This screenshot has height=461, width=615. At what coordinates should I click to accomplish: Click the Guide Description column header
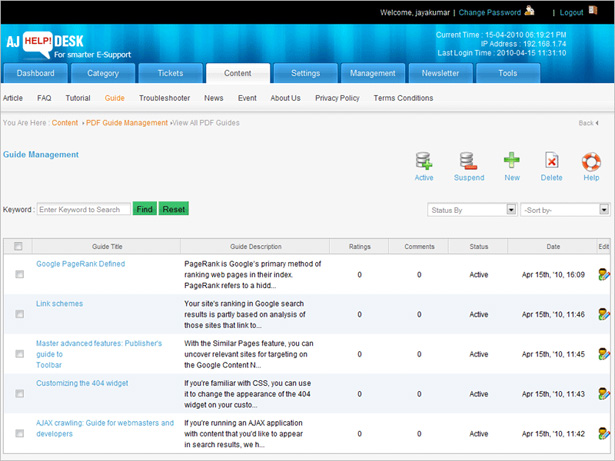coord(255,247)
